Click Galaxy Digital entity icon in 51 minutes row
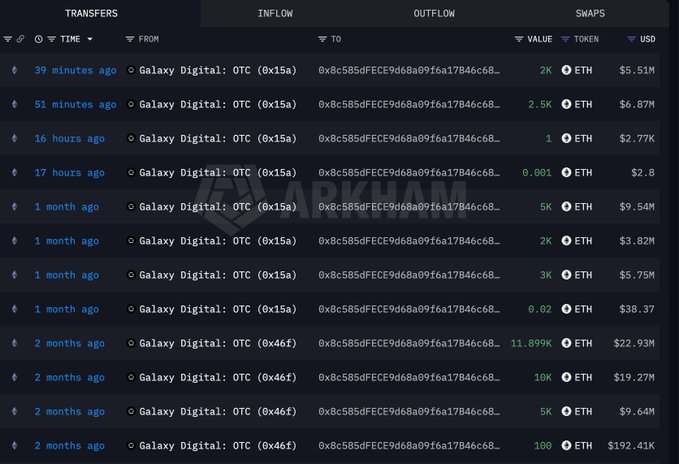 [131, 104]
